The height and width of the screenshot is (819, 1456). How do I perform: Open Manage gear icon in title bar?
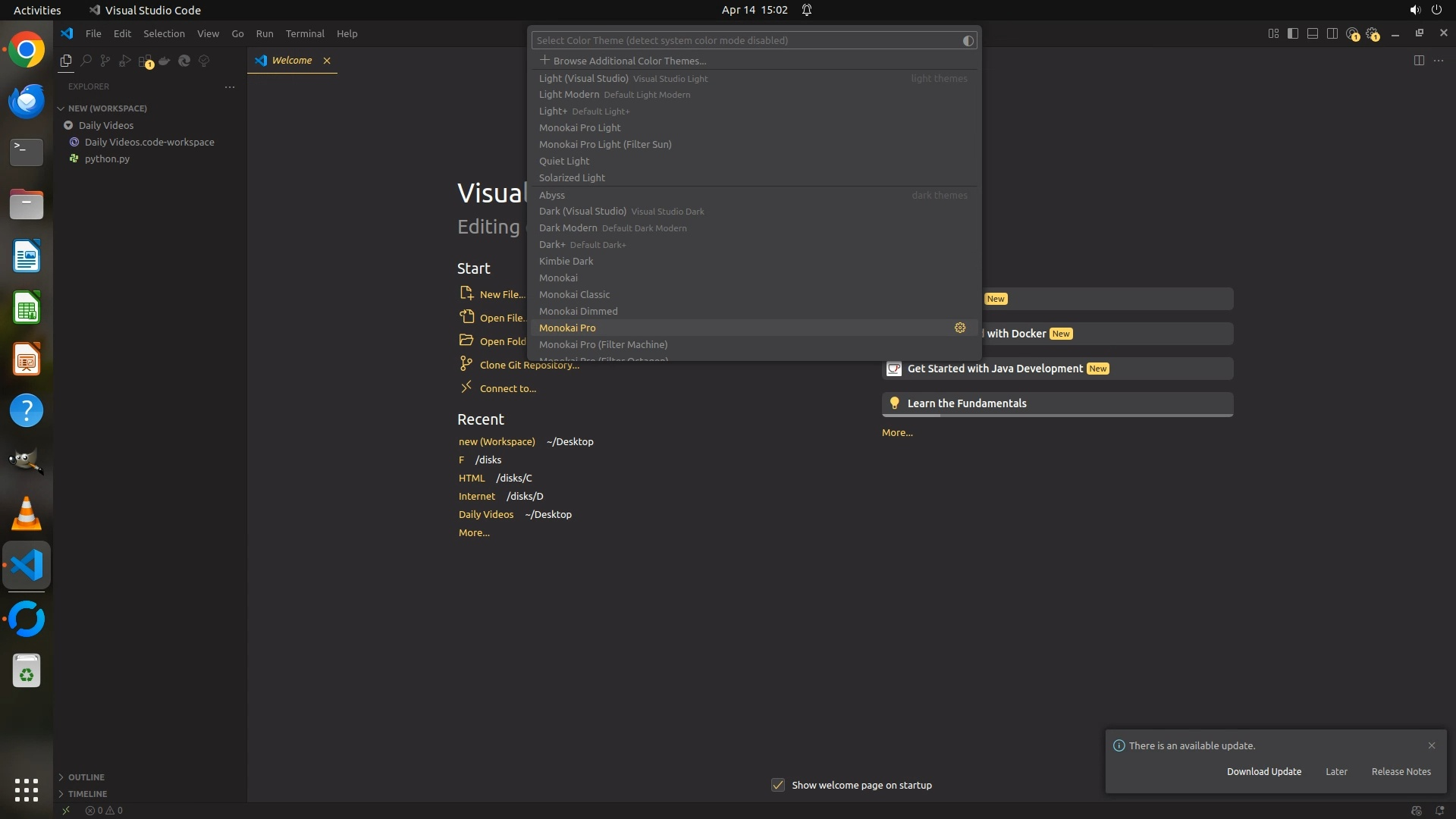[x=1372, y=33]
